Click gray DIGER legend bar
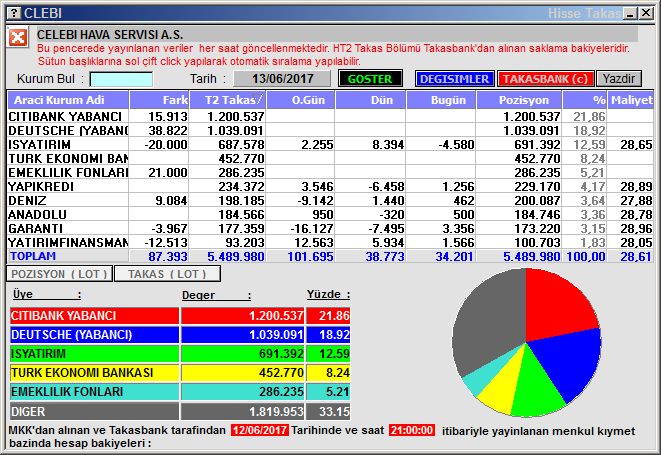This screenshot has height=455, width=661. pyautogui.click(x=94, y=411)
